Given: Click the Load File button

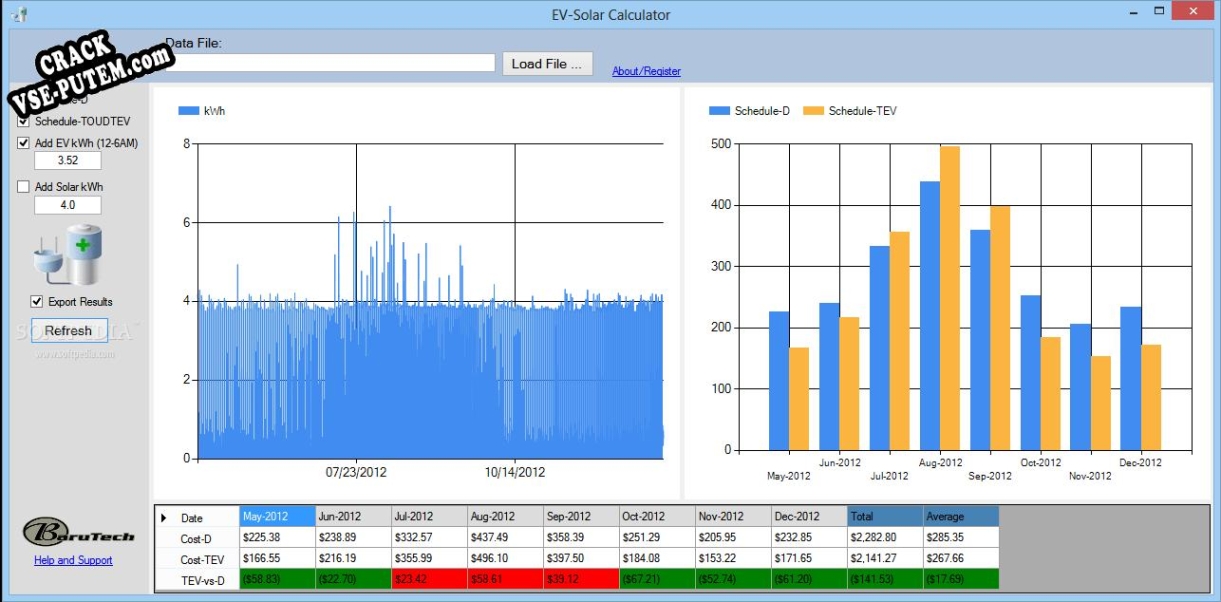Looking at the screenshot, I should [547, 64].
